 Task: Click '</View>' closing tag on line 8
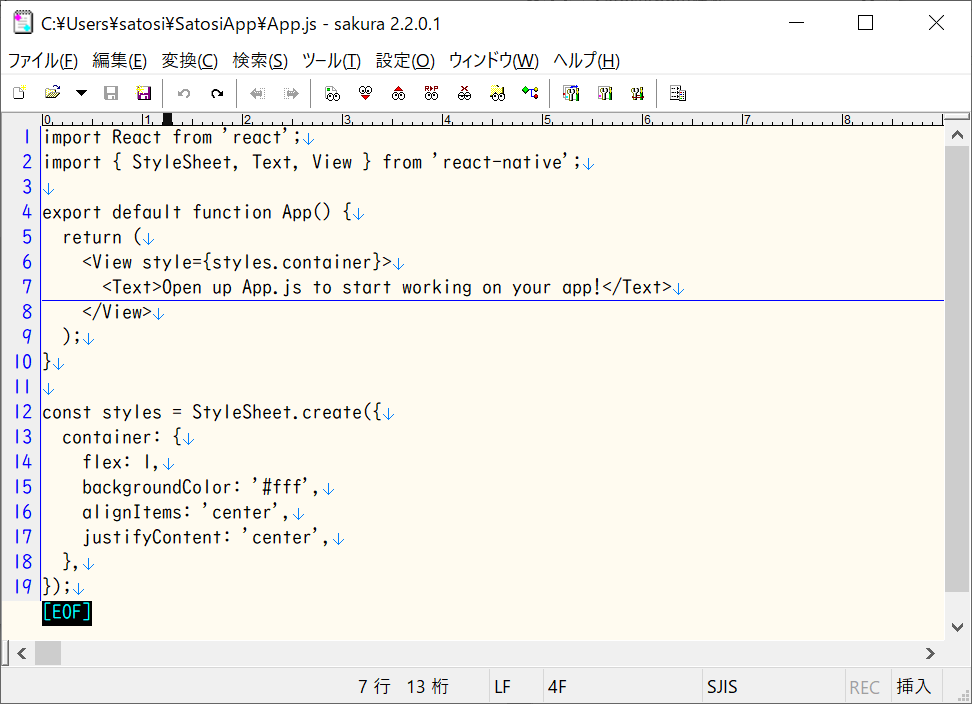(x=117, y=312)
